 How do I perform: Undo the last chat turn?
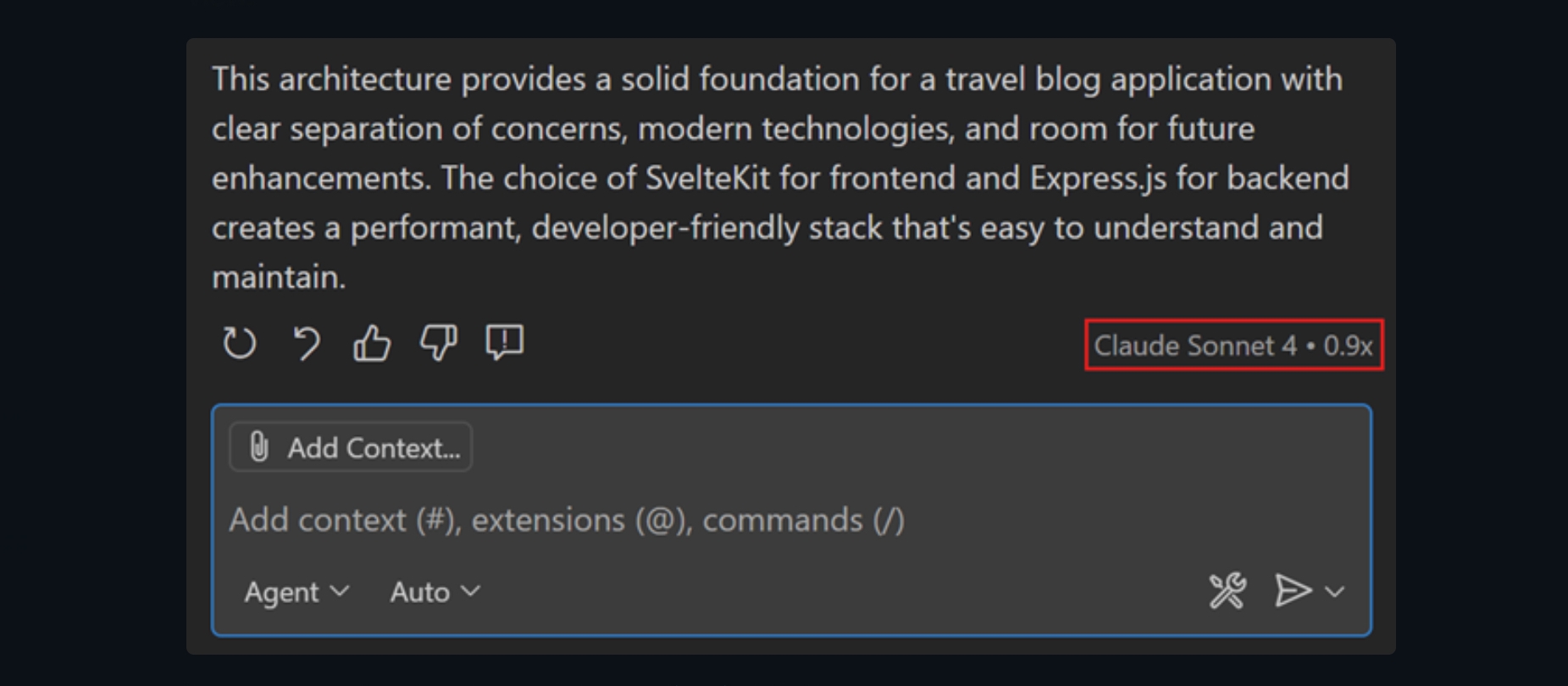click(x=306, y=344)
